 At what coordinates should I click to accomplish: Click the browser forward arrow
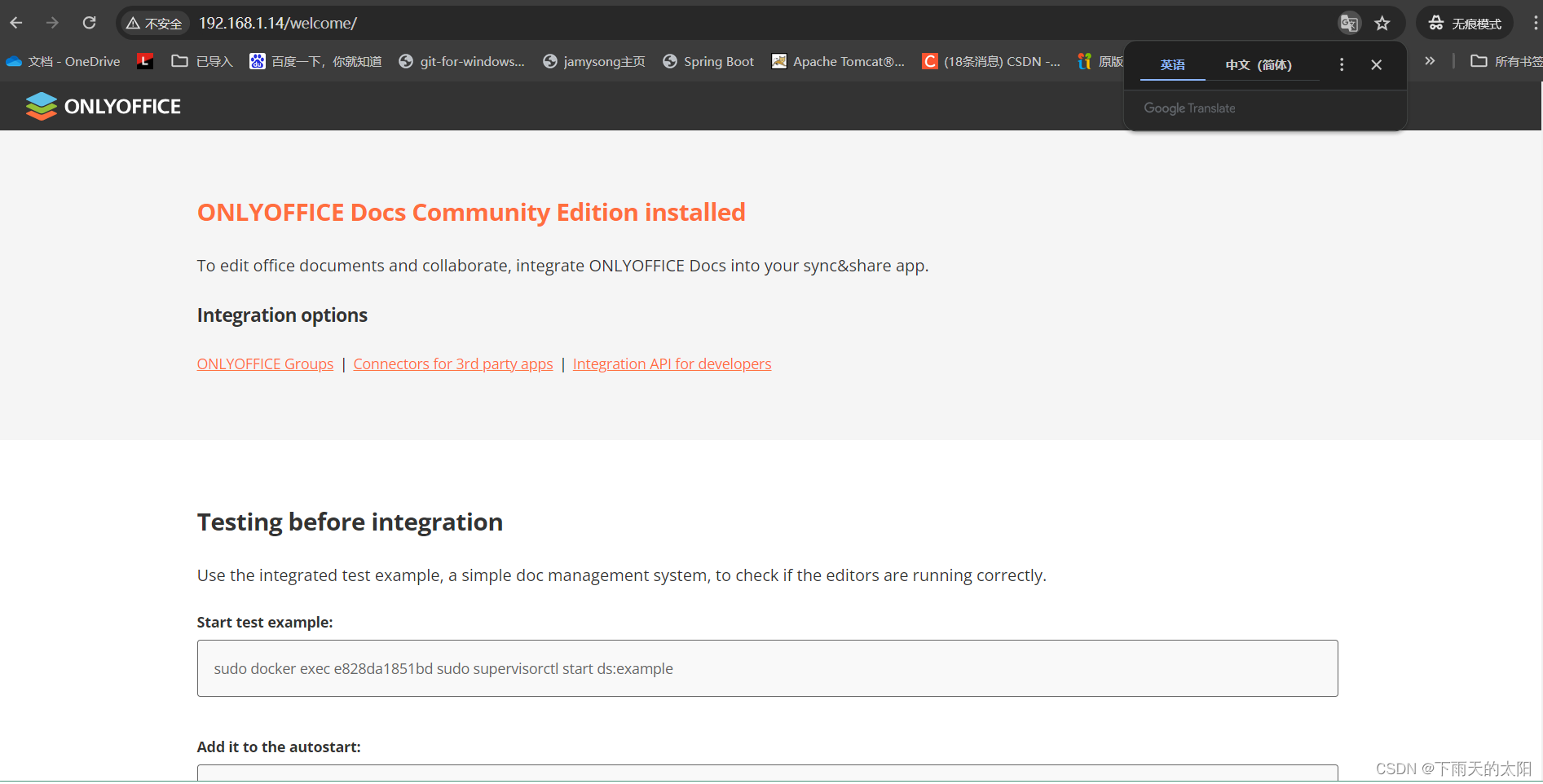point(52,23)
